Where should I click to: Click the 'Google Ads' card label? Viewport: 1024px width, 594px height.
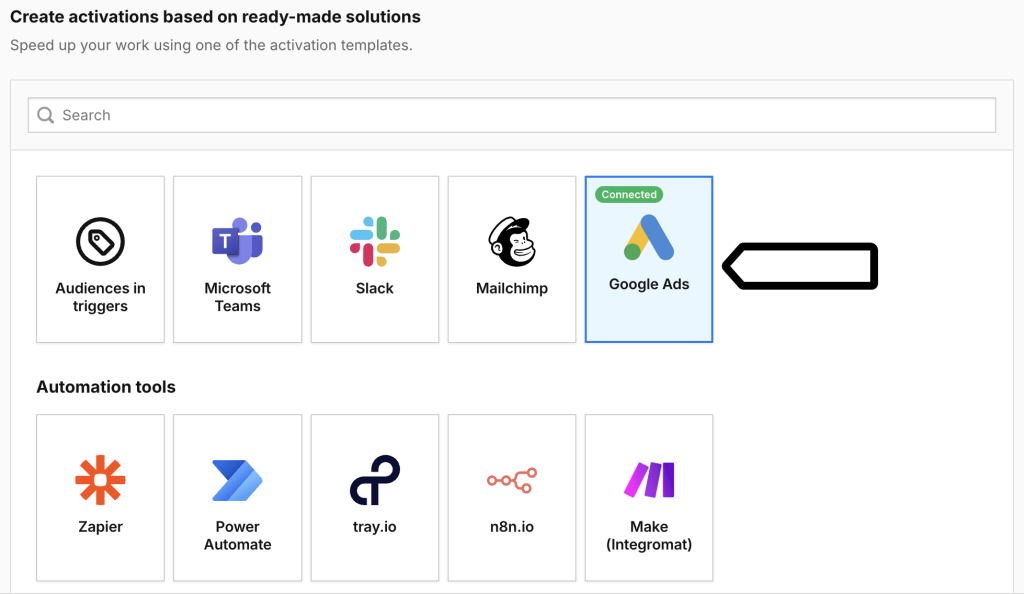tap(649, 284)
